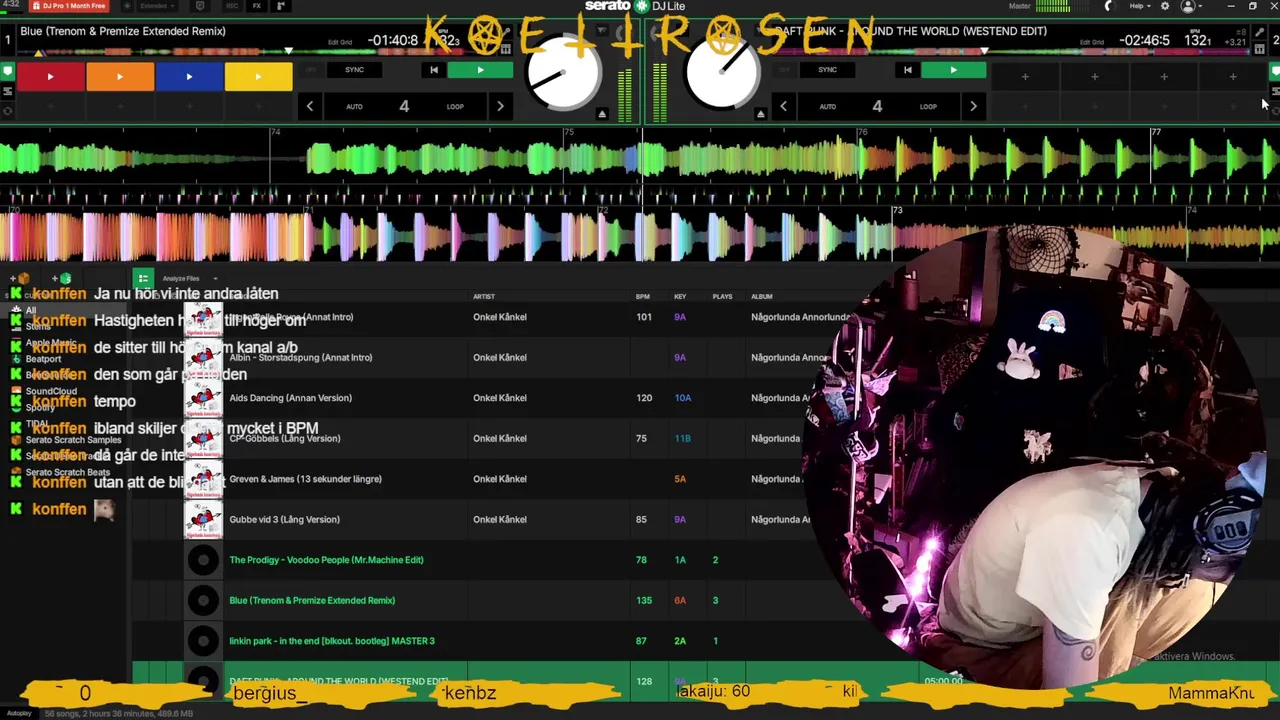
Task: Trigger the blue hot cue on deck 1
Action: click(189, 76)
